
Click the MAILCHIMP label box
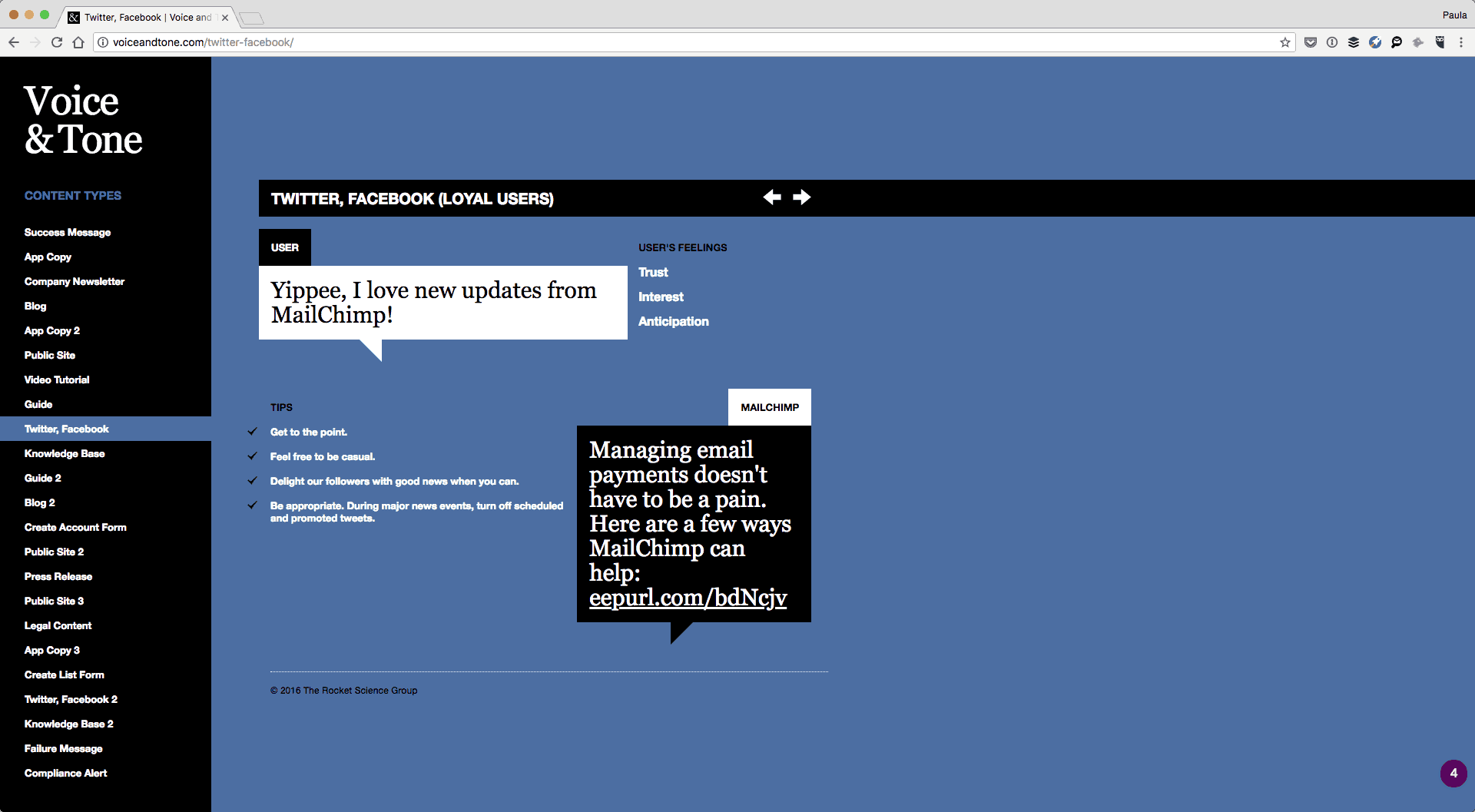[770, 407]
